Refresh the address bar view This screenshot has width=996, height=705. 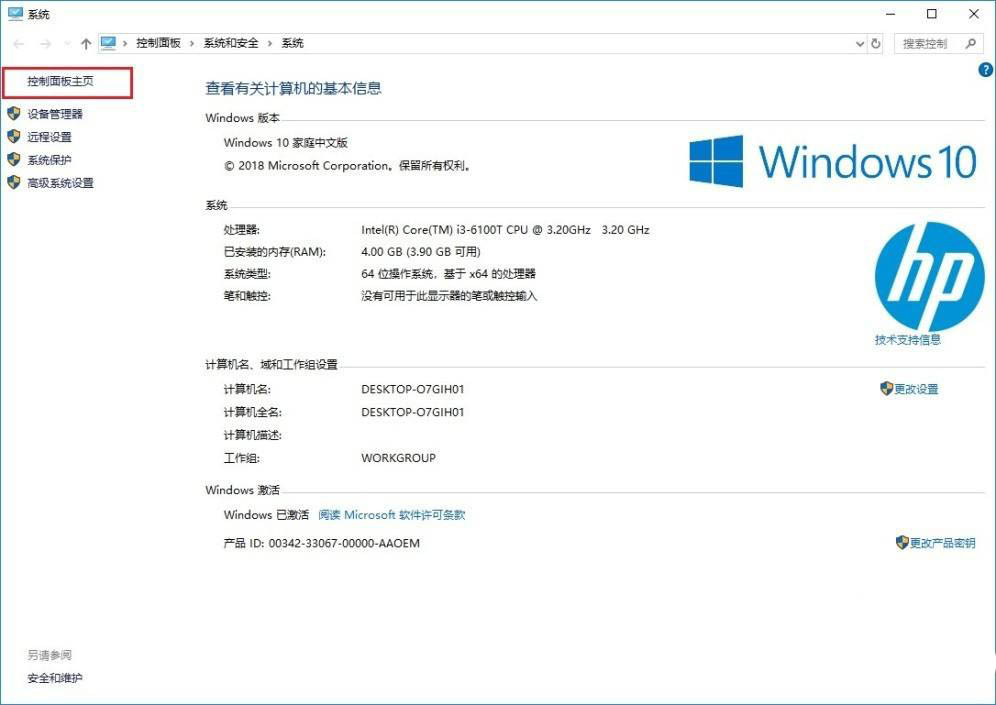(x=876, y=44)
